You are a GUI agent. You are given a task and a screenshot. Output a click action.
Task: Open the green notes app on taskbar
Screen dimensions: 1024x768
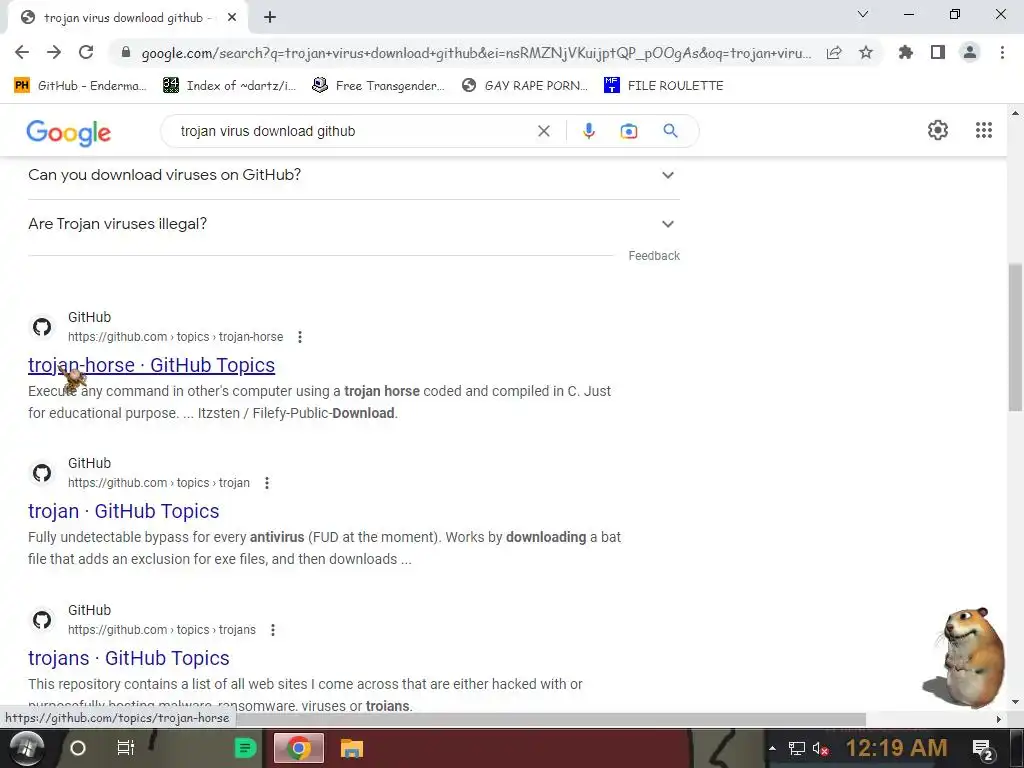click(x=246, y=748)
